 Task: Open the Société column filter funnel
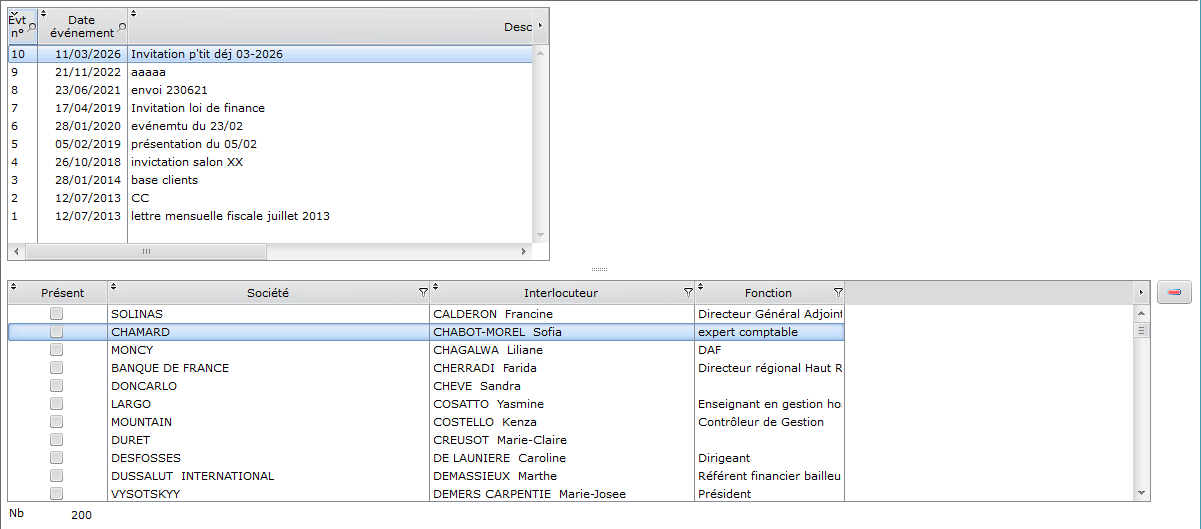422,293
